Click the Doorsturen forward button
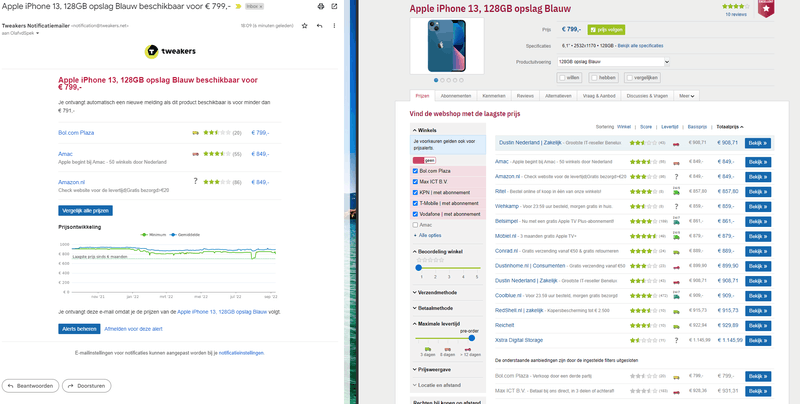Viewport: 800px width, 404px height. tap(87, 386)
